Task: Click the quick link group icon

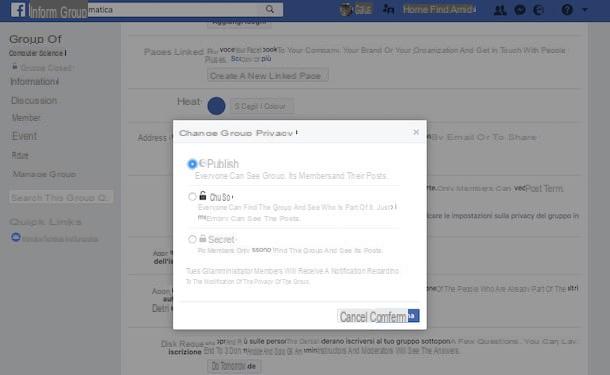Action: click(16, 237)
